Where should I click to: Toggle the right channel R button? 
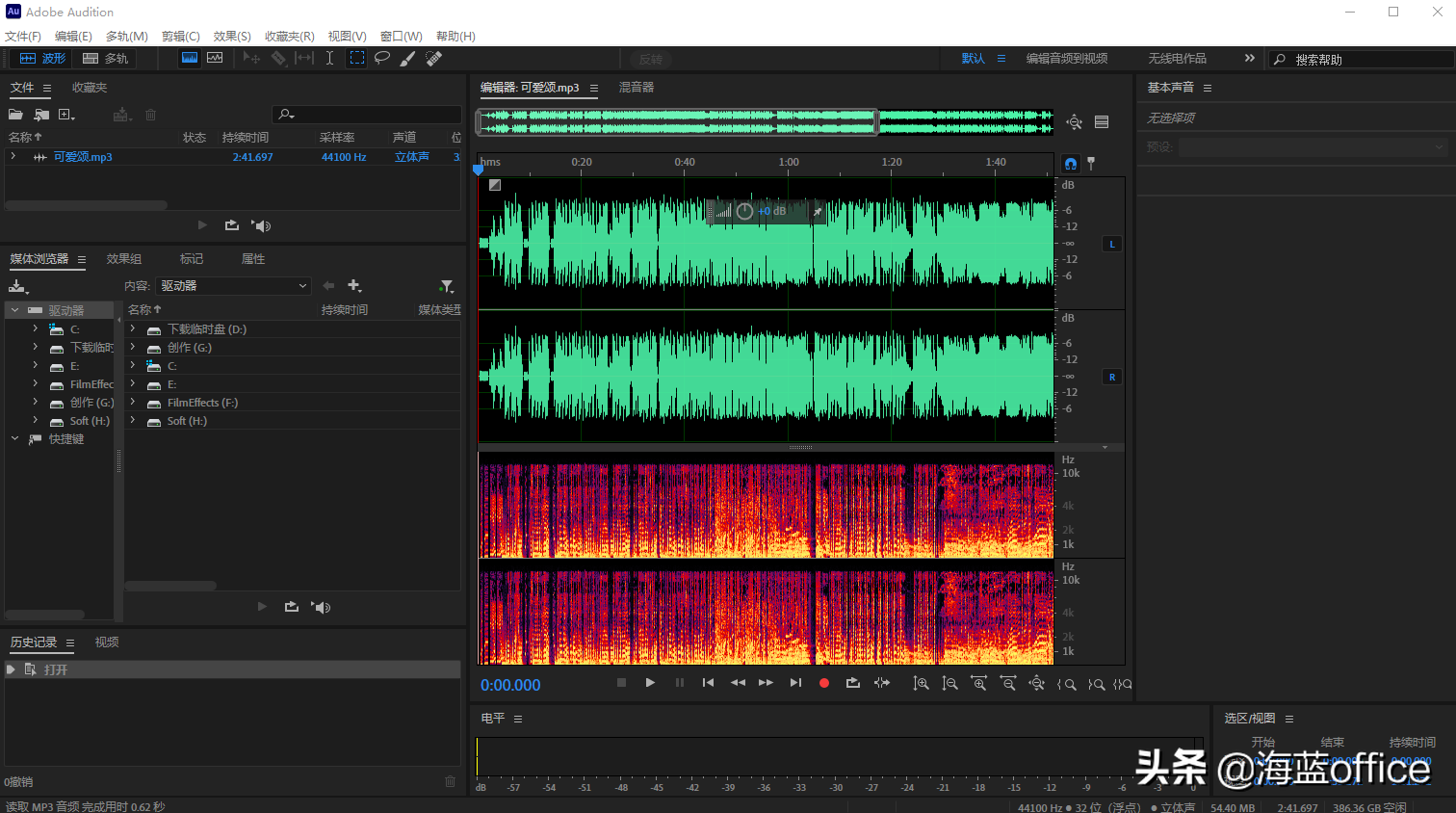click(1112, 377)
